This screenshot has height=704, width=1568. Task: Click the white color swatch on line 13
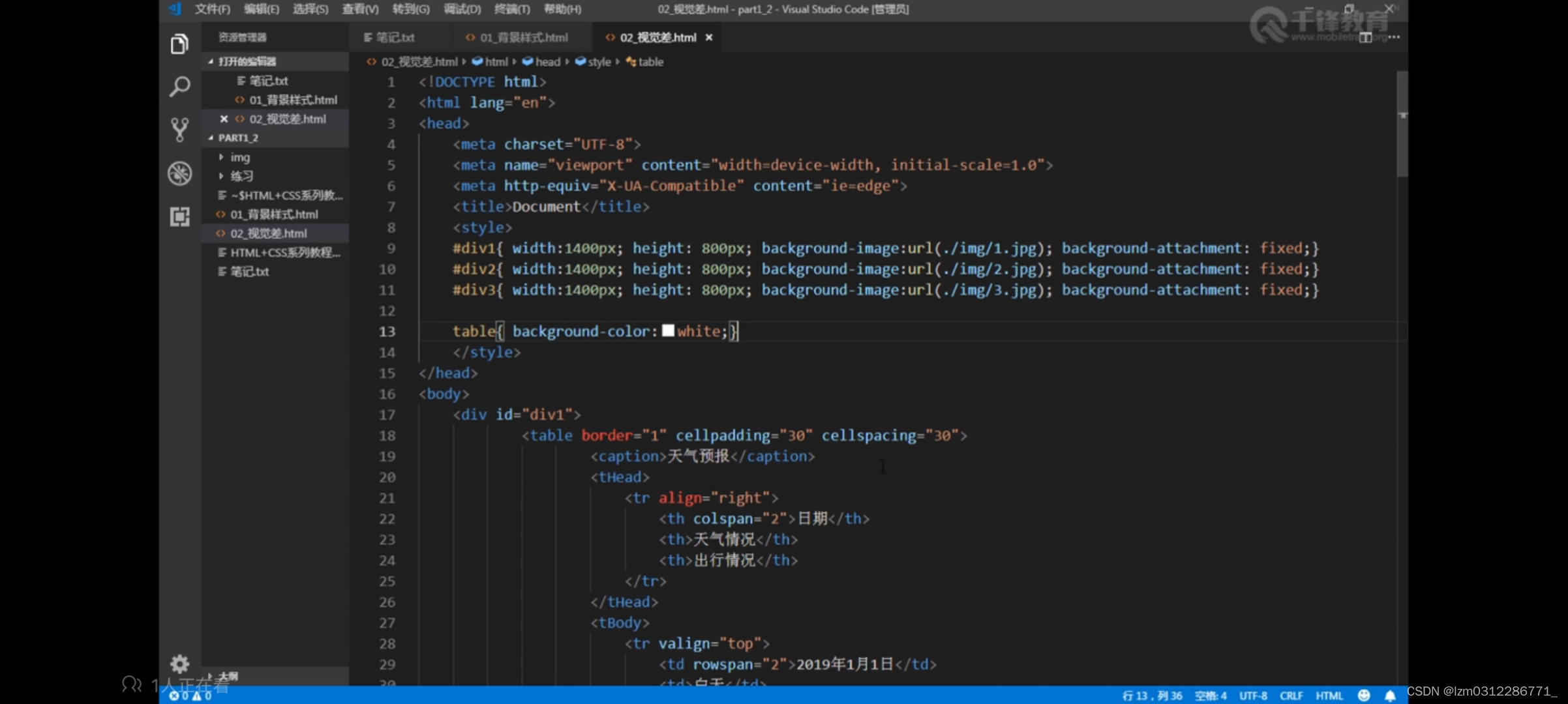668,330
